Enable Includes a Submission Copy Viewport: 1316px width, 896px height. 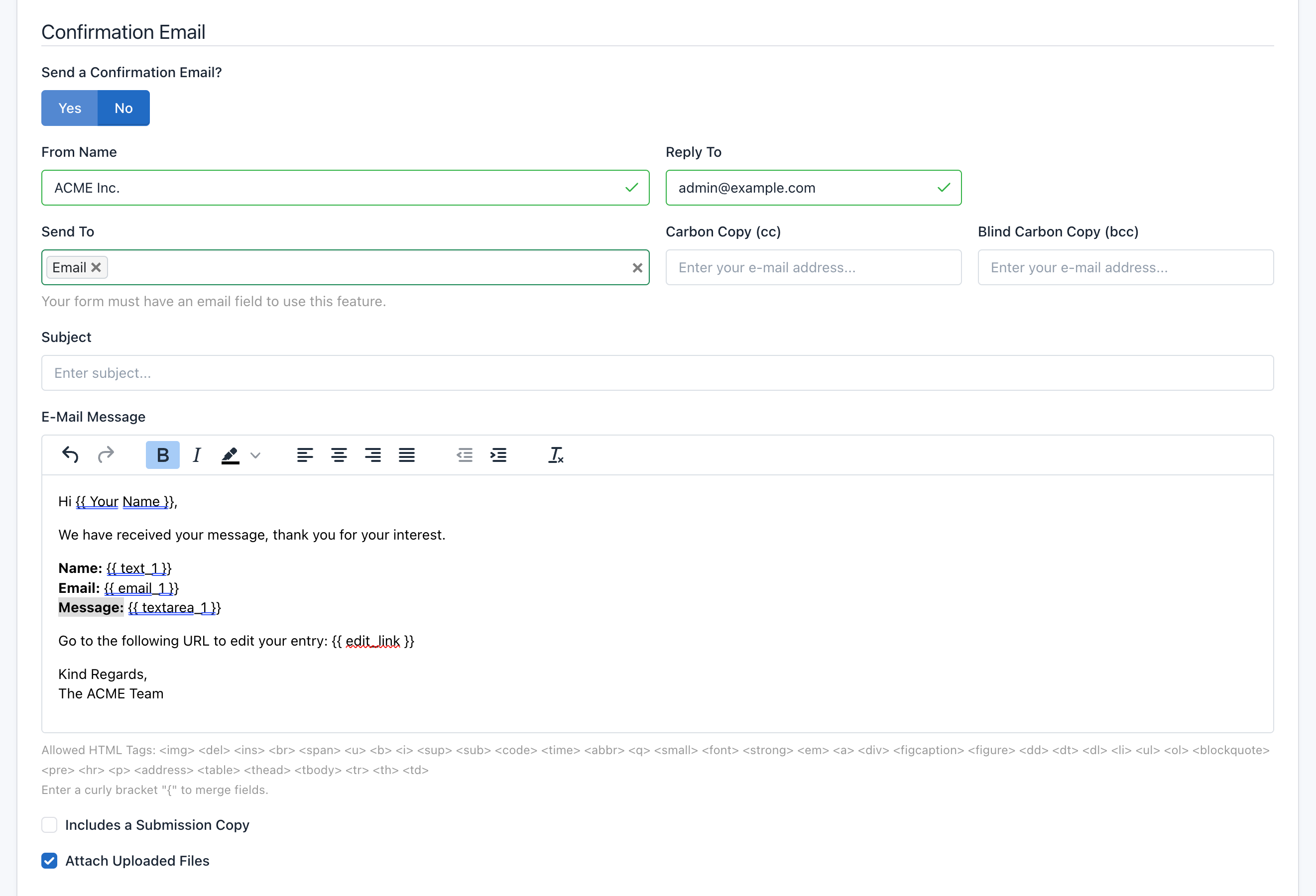(x=49, y=825)
